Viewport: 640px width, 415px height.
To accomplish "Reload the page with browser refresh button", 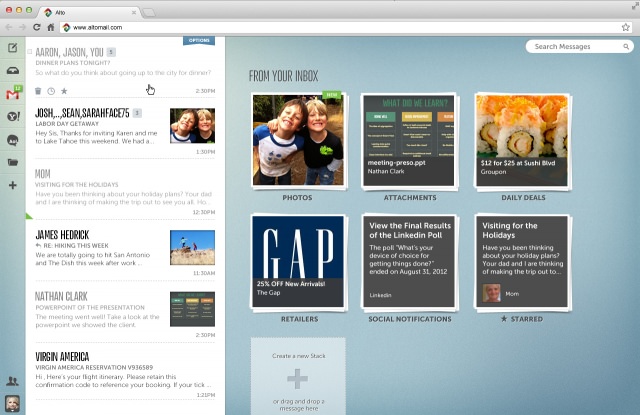I will click(36, 27).
